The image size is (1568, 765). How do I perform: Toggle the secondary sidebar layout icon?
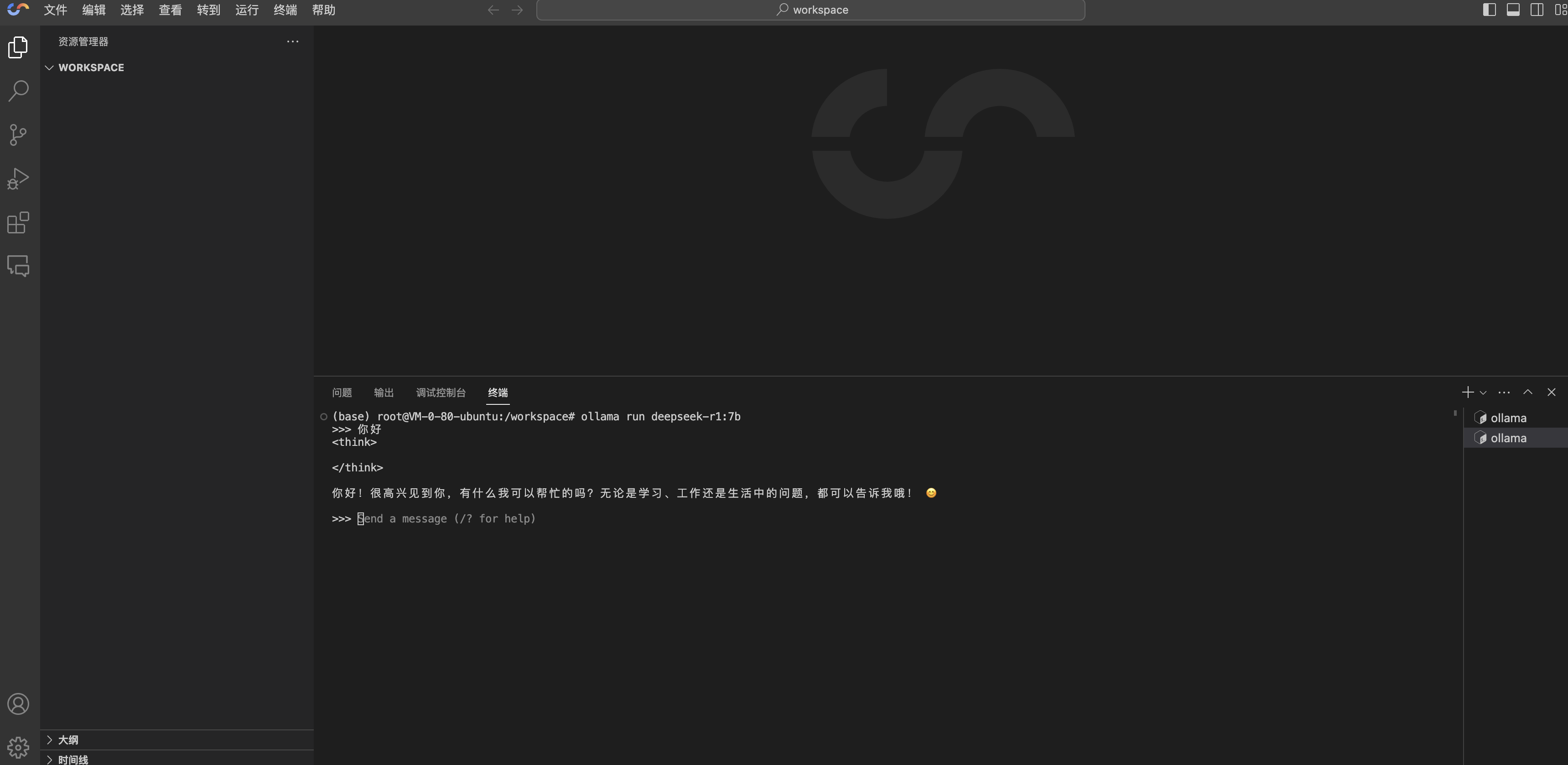[1537, 10]
